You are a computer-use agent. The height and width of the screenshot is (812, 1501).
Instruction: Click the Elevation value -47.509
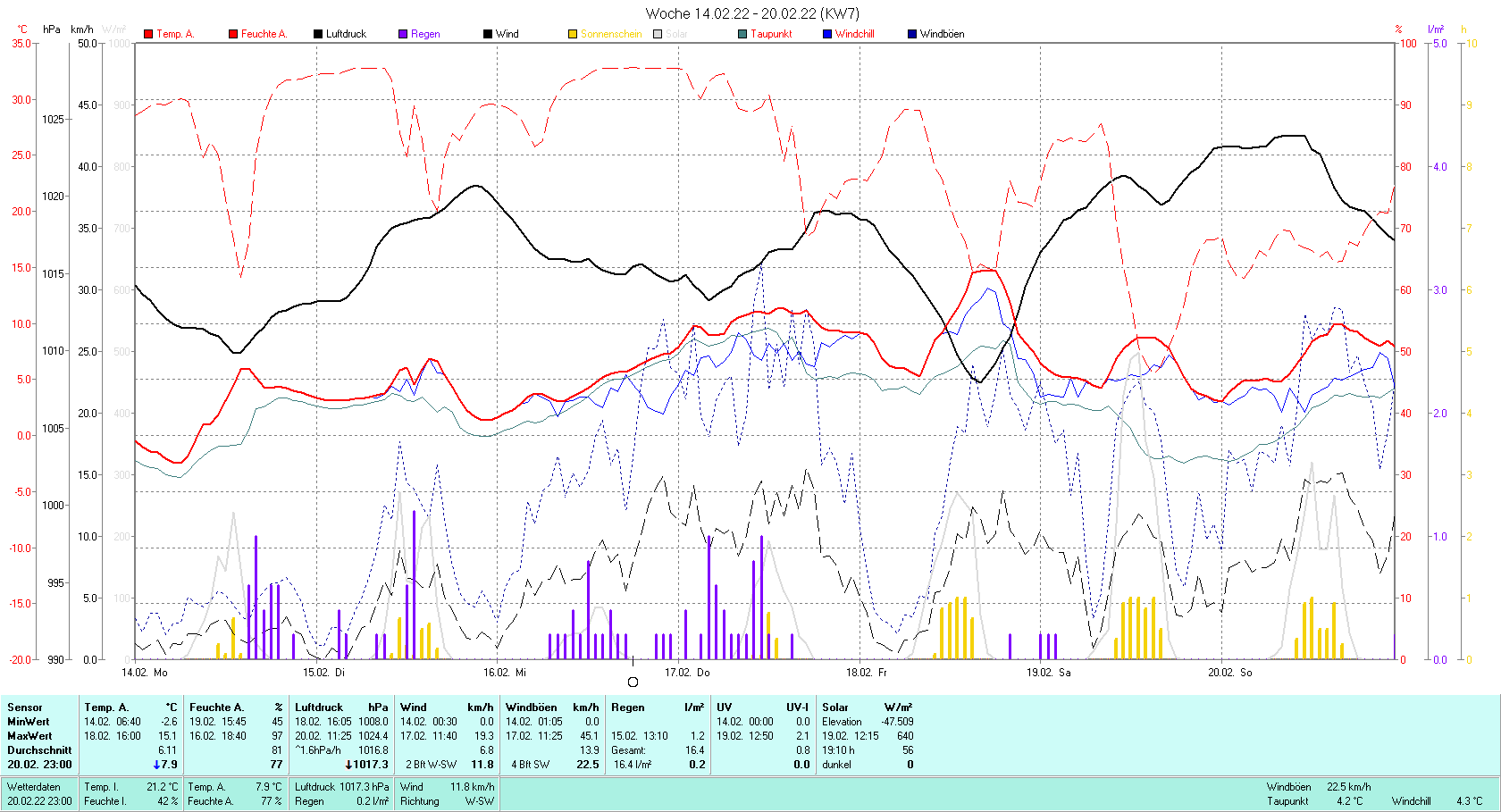point(897,722)
